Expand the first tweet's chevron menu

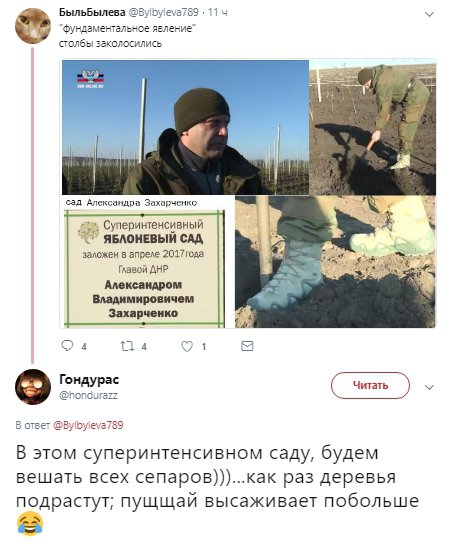tap(429, 14)
